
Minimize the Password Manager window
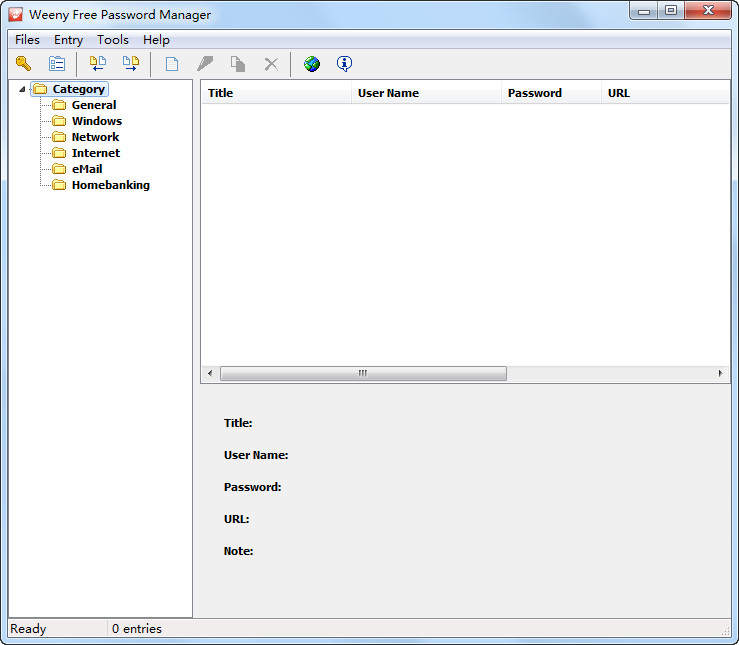644,10
